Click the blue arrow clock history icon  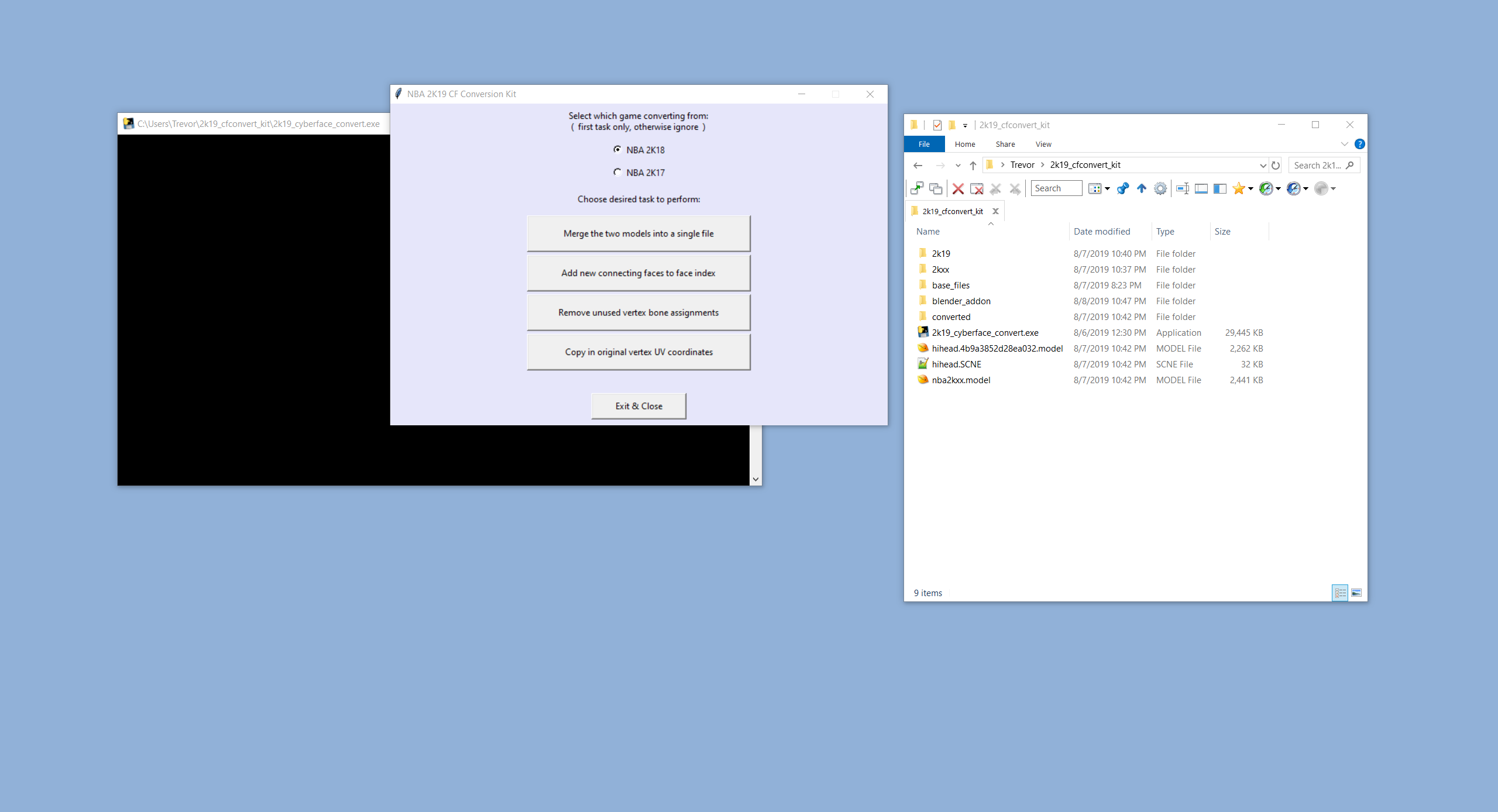click(x=1293, y=188)
